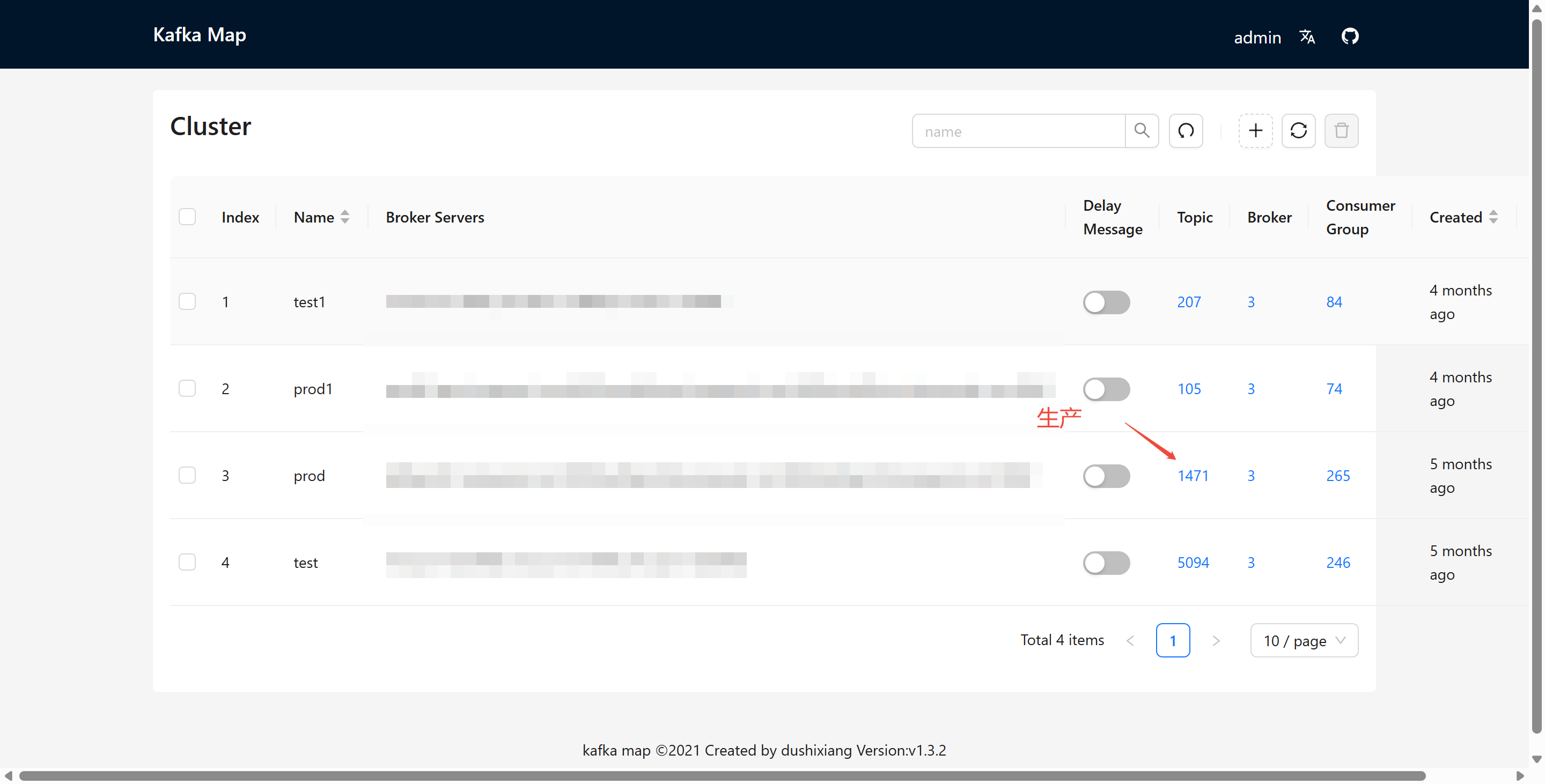Click the name search input field
1545x784 pixels.
[x=1018, y=131]
